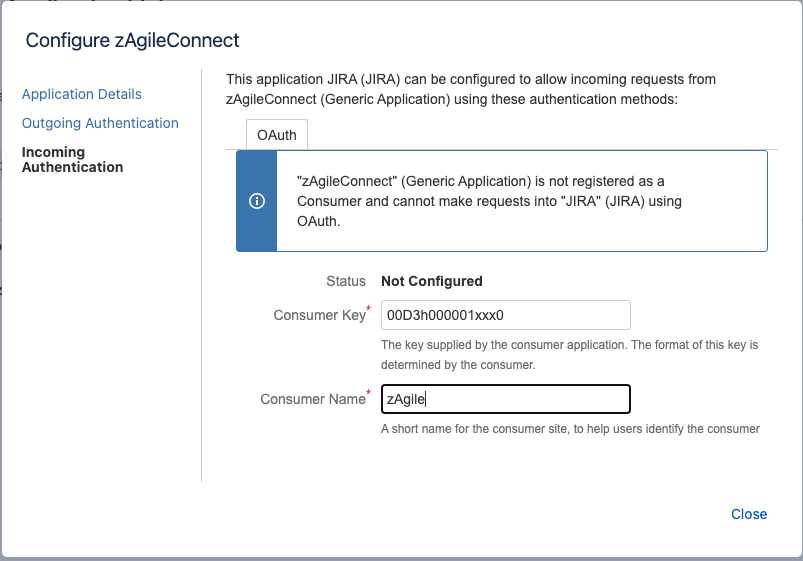The image size is (803, 561).
Task: Click the info icon in the blue banner
Action: tap(256, 201)
